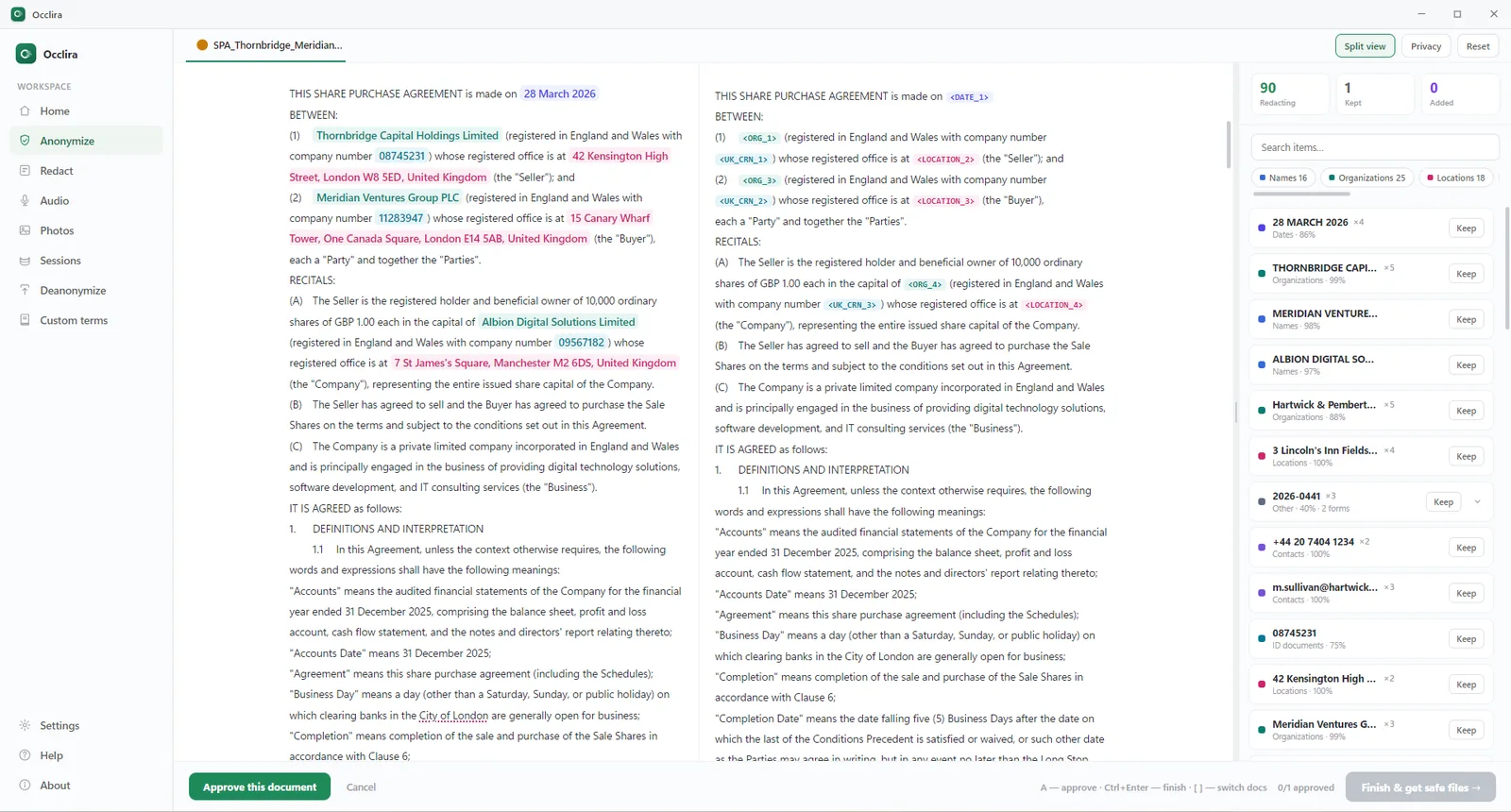Image resolution: width=1511 pixels, height=812 pixels.
Task: Click Finish & get safe files
Action: (1420, 787)
